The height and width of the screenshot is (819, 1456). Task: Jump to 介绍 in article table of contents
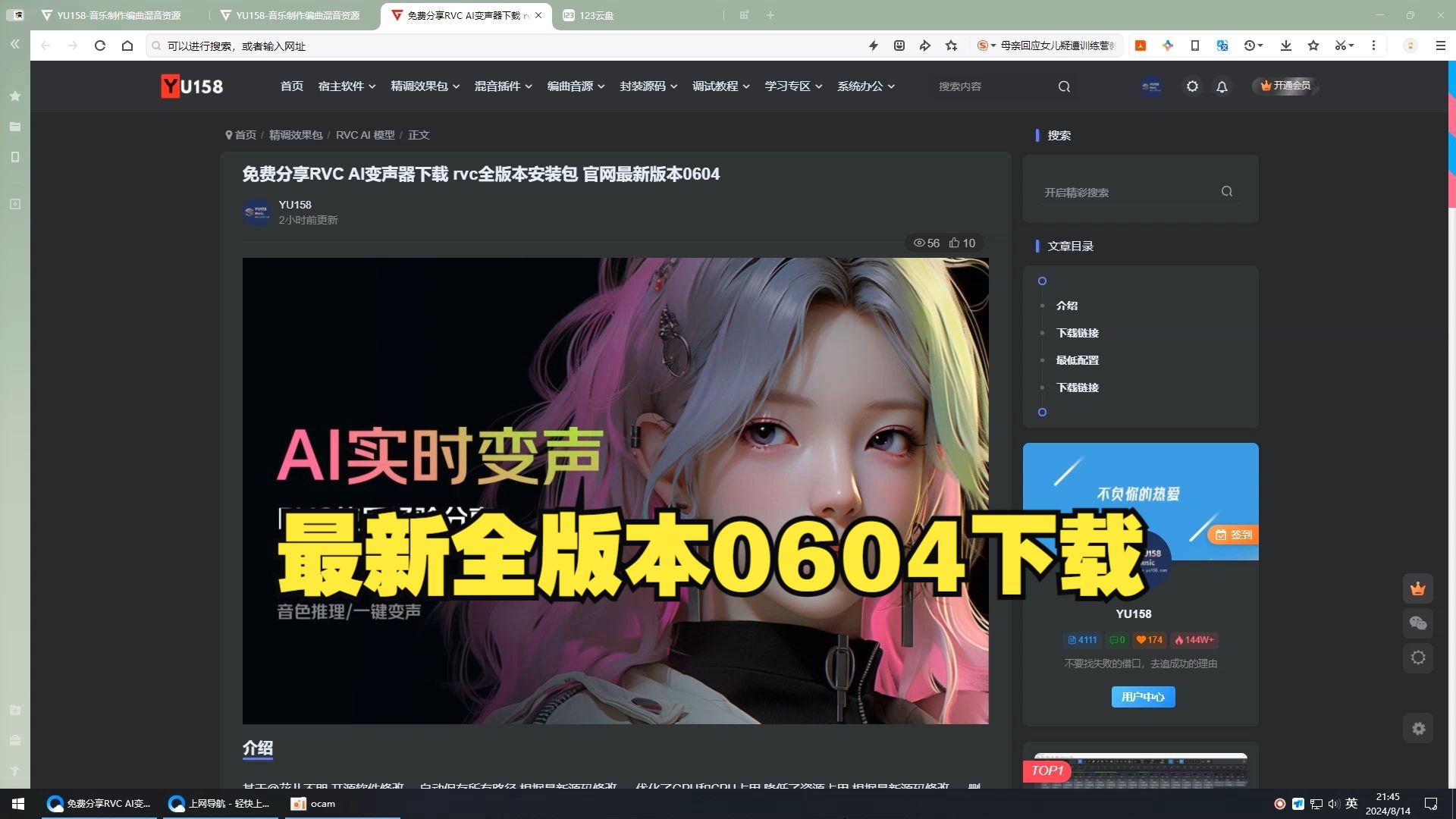[1067, 306]
